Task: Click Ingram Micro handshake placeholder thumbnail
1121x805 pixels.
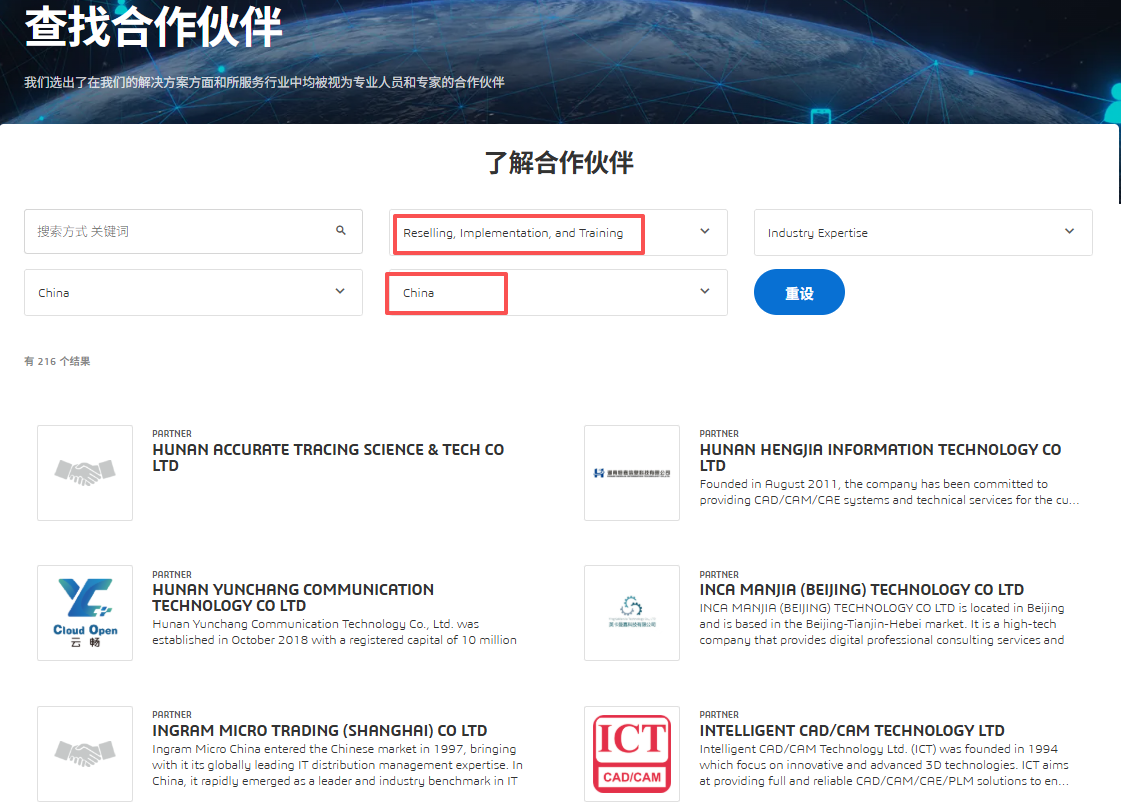Action: [85, 754]
